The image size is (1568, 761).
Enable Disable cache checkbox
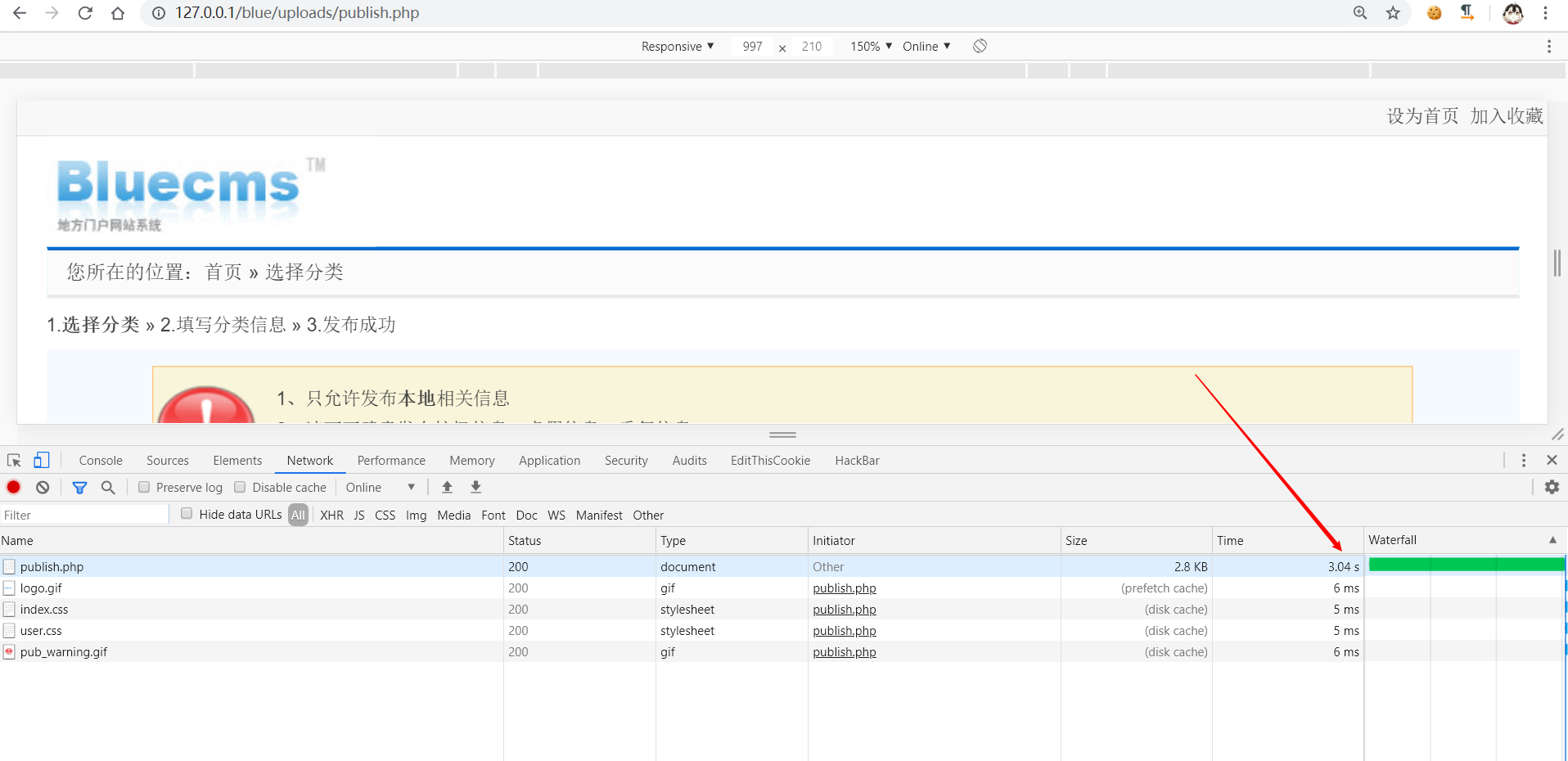(240, 487)
